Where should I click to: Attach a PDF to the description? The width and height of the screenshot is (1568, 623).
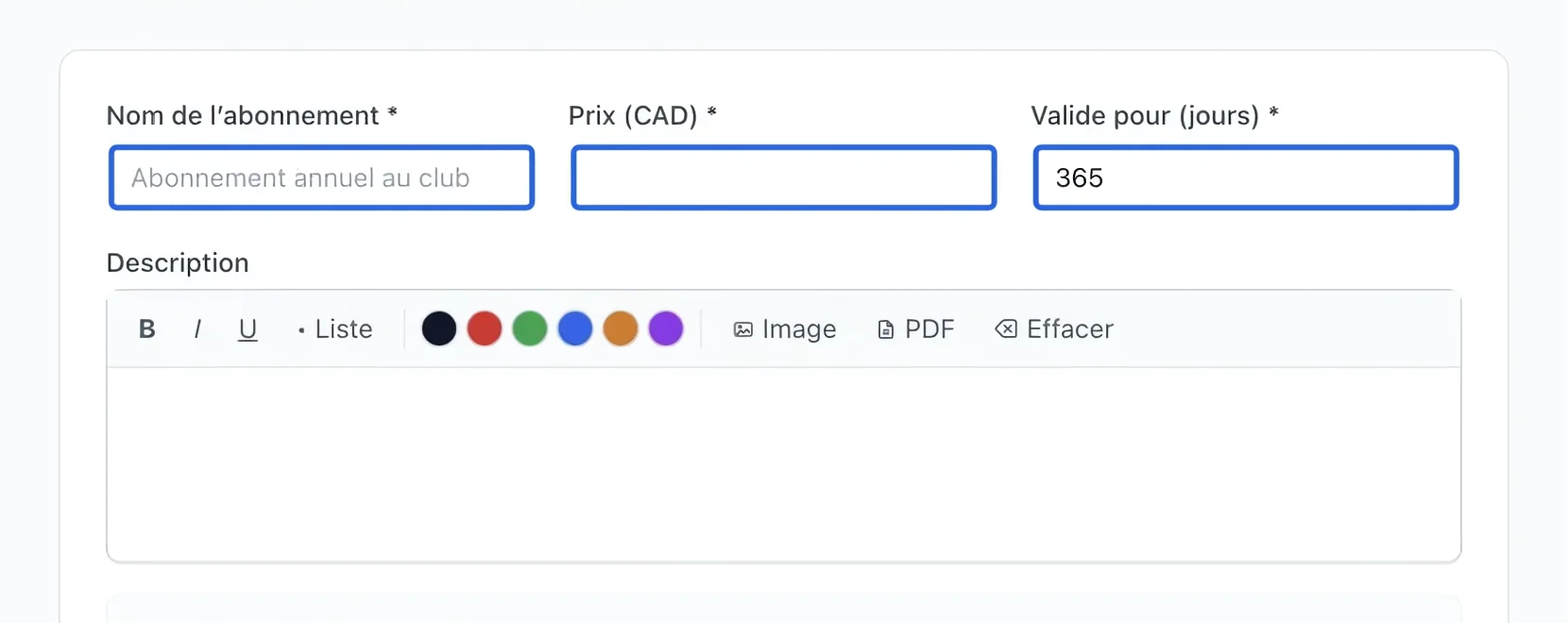[x=915, y=328]
